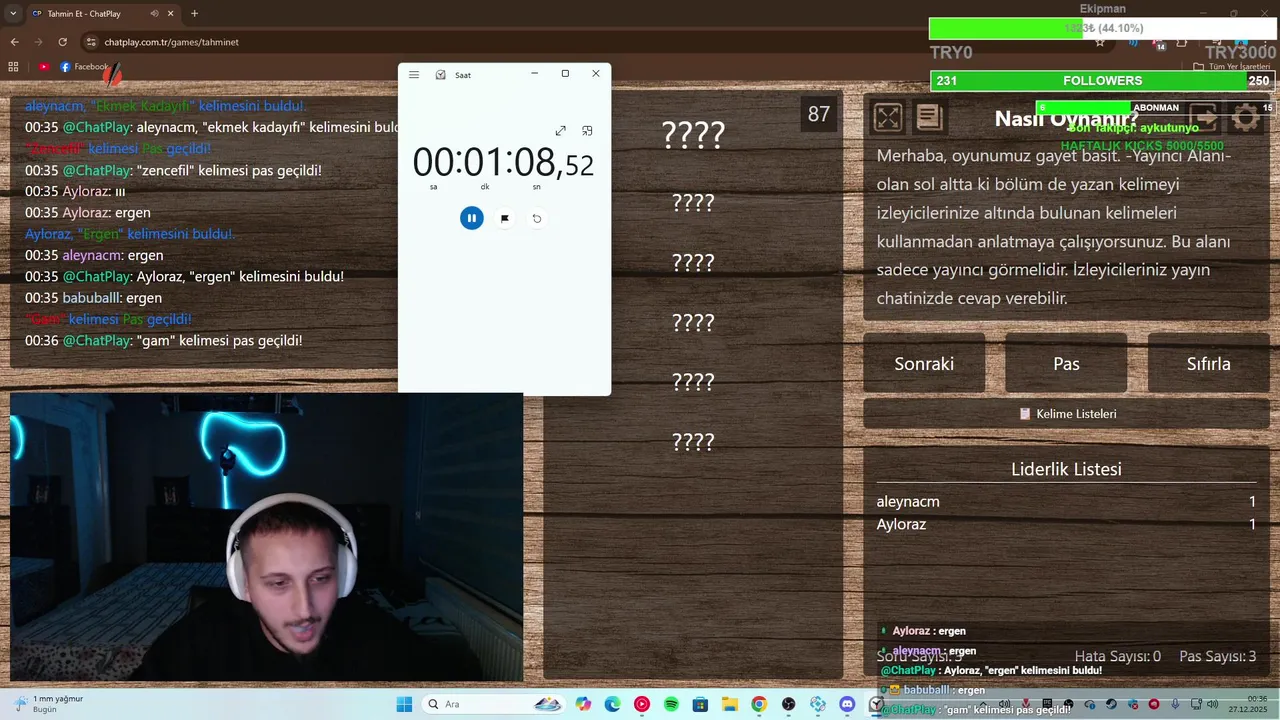Click the 87 countdown counter
This screenshot has height=720, width=1280.
(x=818, y=114)
